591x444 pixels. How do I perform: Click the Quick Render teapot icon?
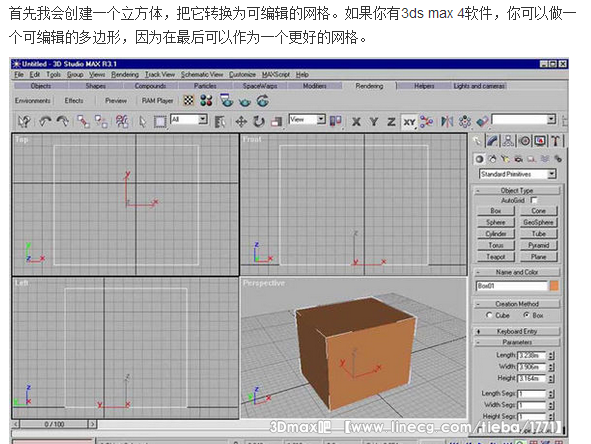pos(245,101)
